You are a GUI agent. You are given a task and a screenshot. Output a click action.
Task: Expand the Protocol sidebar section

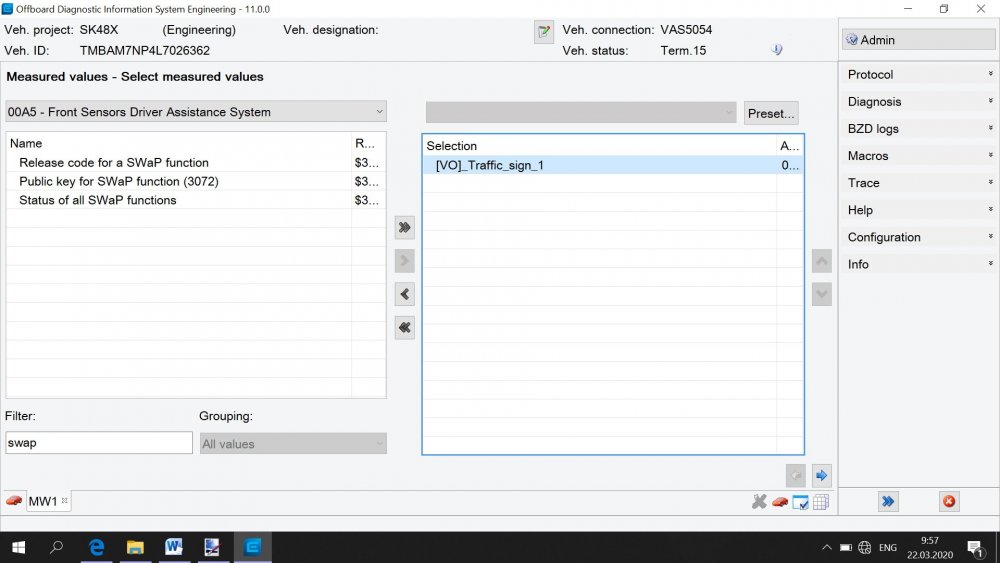[x=918, y=75]
